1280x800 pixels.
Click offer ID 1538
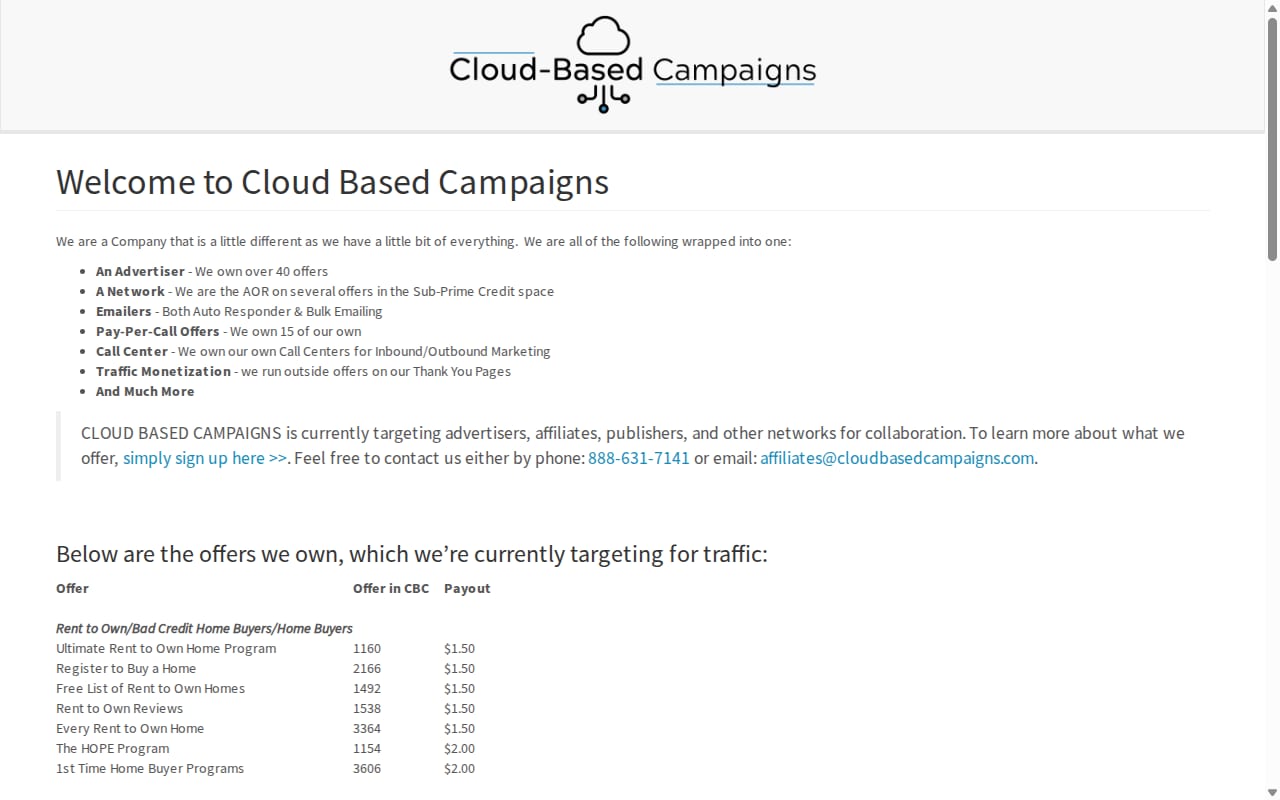pyautogui.click(x=367, y=708)
